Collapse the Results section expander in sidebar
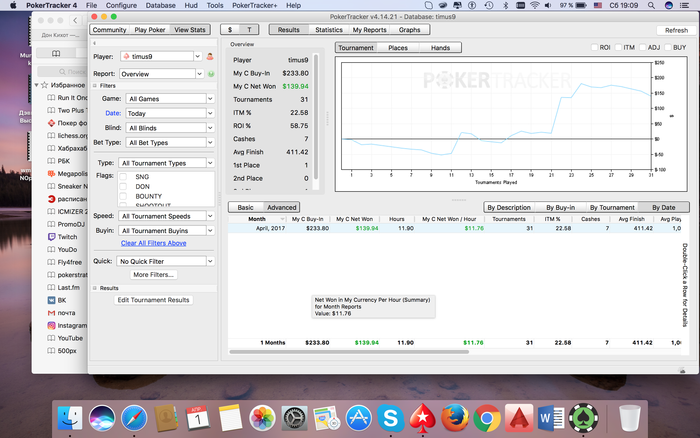This screenshot has height=438, width=700. 95,288
